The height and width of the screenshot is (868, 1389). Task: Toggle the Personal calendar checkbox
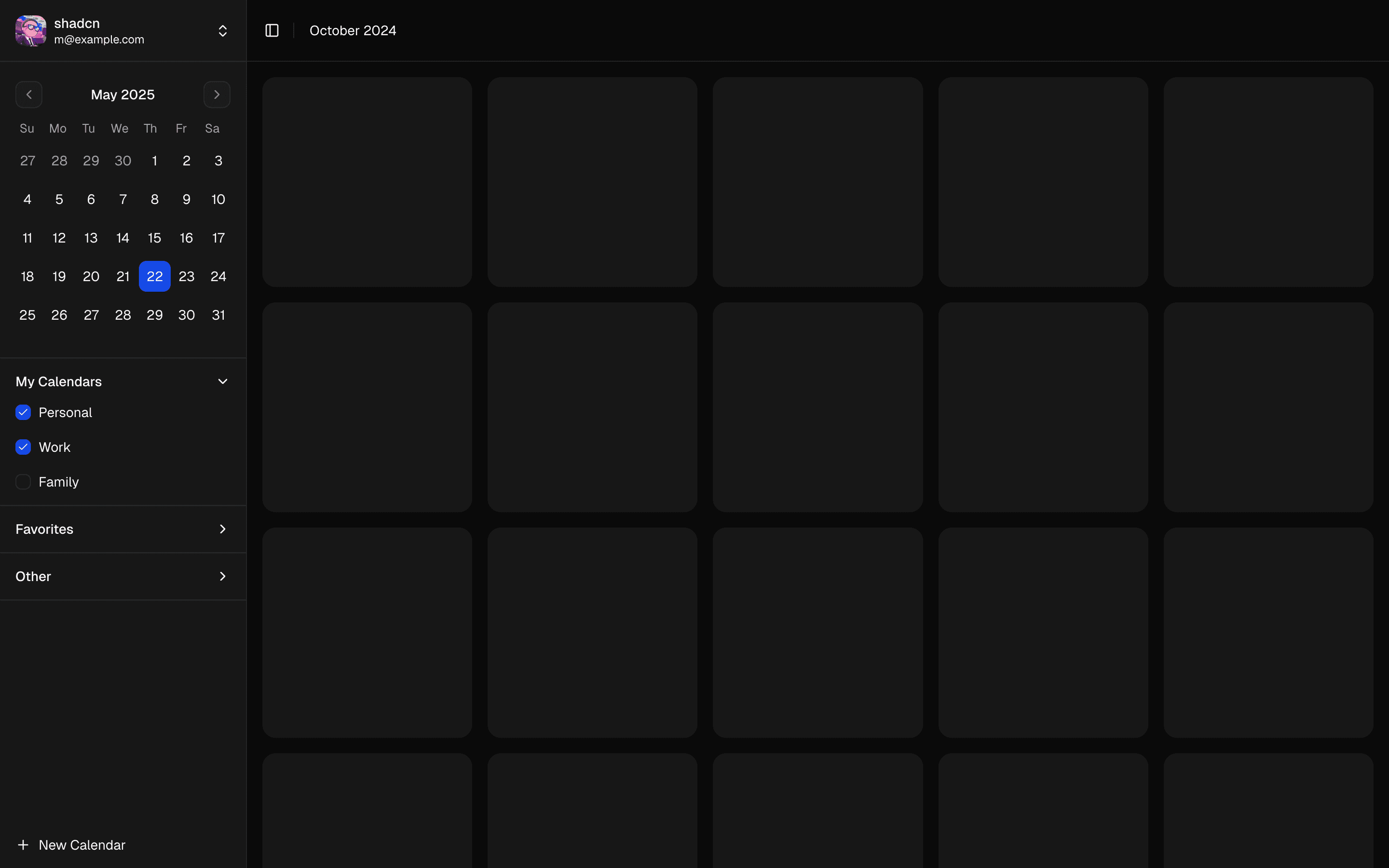tap(23, 413)
